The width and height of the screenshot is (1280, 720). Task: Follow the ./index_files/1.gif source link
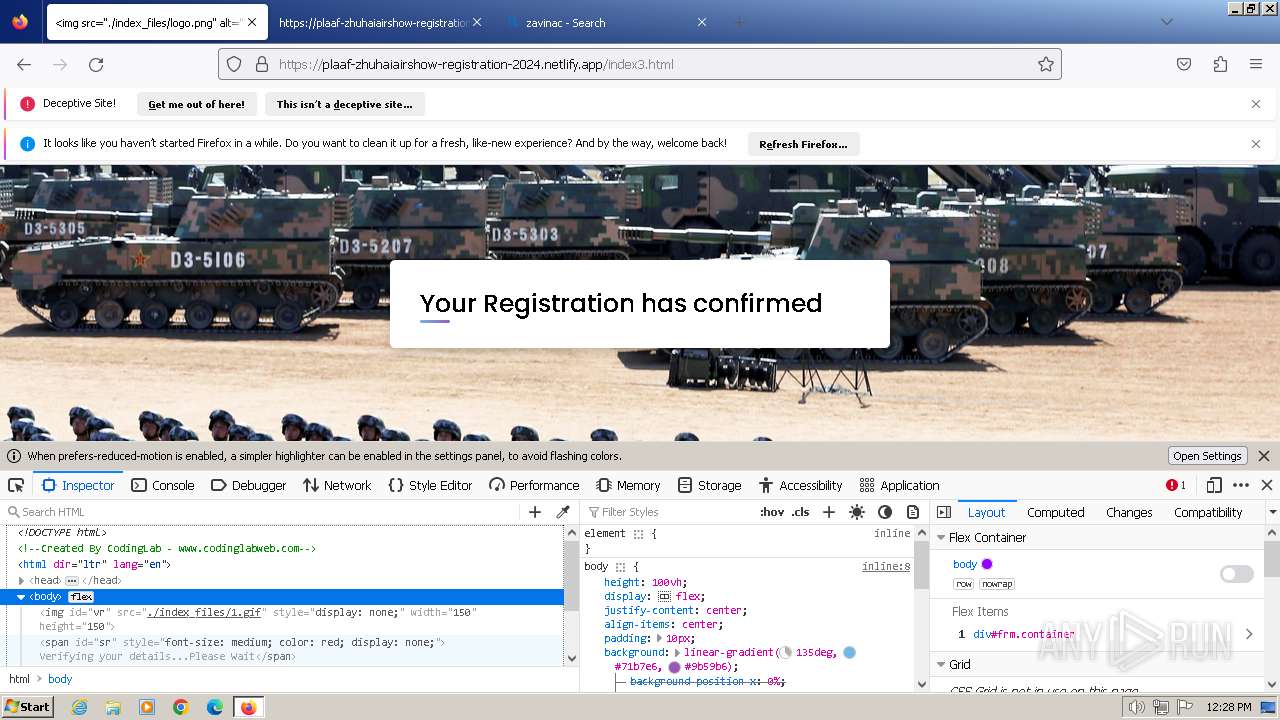tap(204, 612)
